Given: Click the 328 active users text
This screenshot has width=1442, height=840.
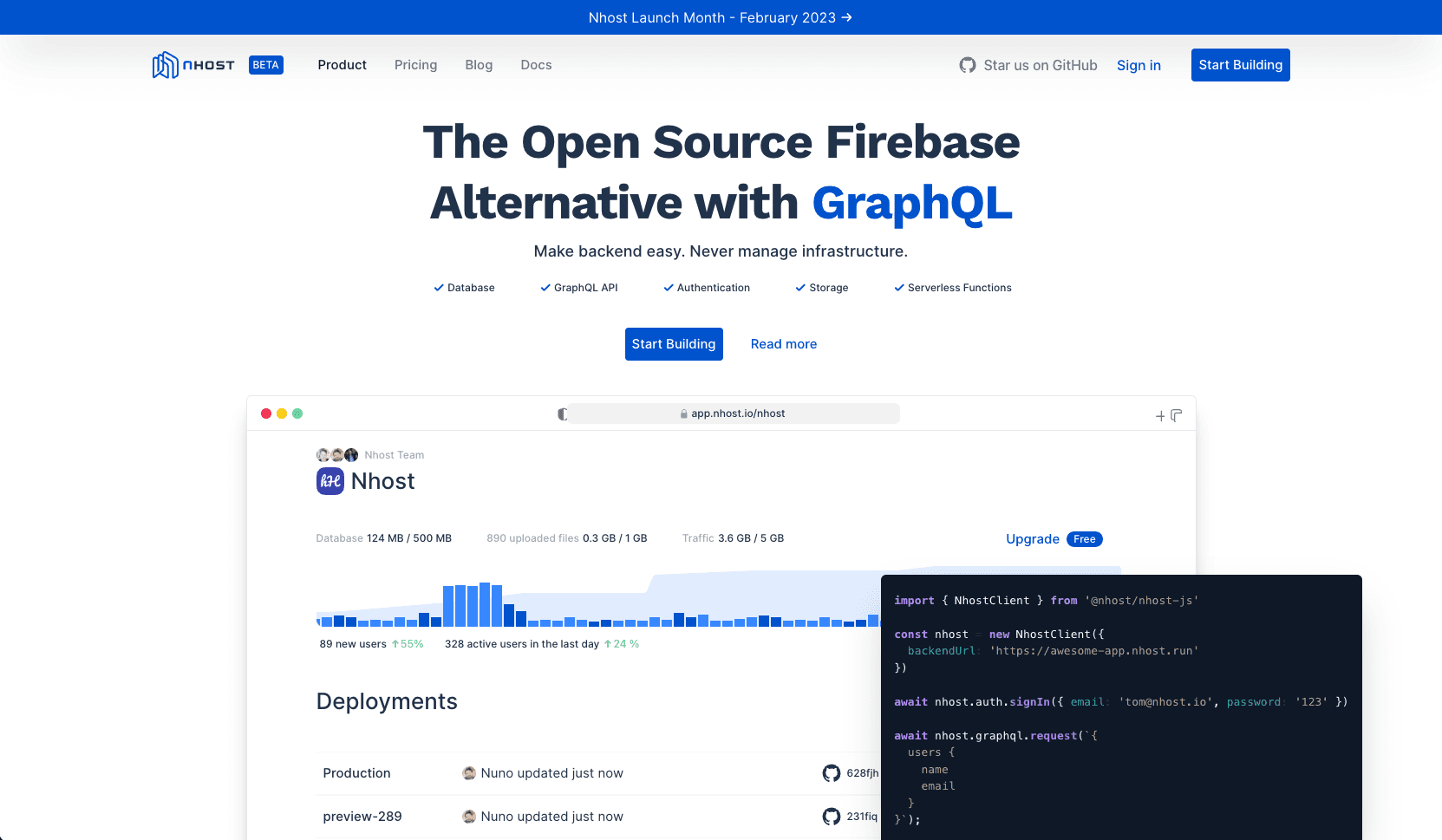Looking at the screenshot, I should click(x=522, y=644).
